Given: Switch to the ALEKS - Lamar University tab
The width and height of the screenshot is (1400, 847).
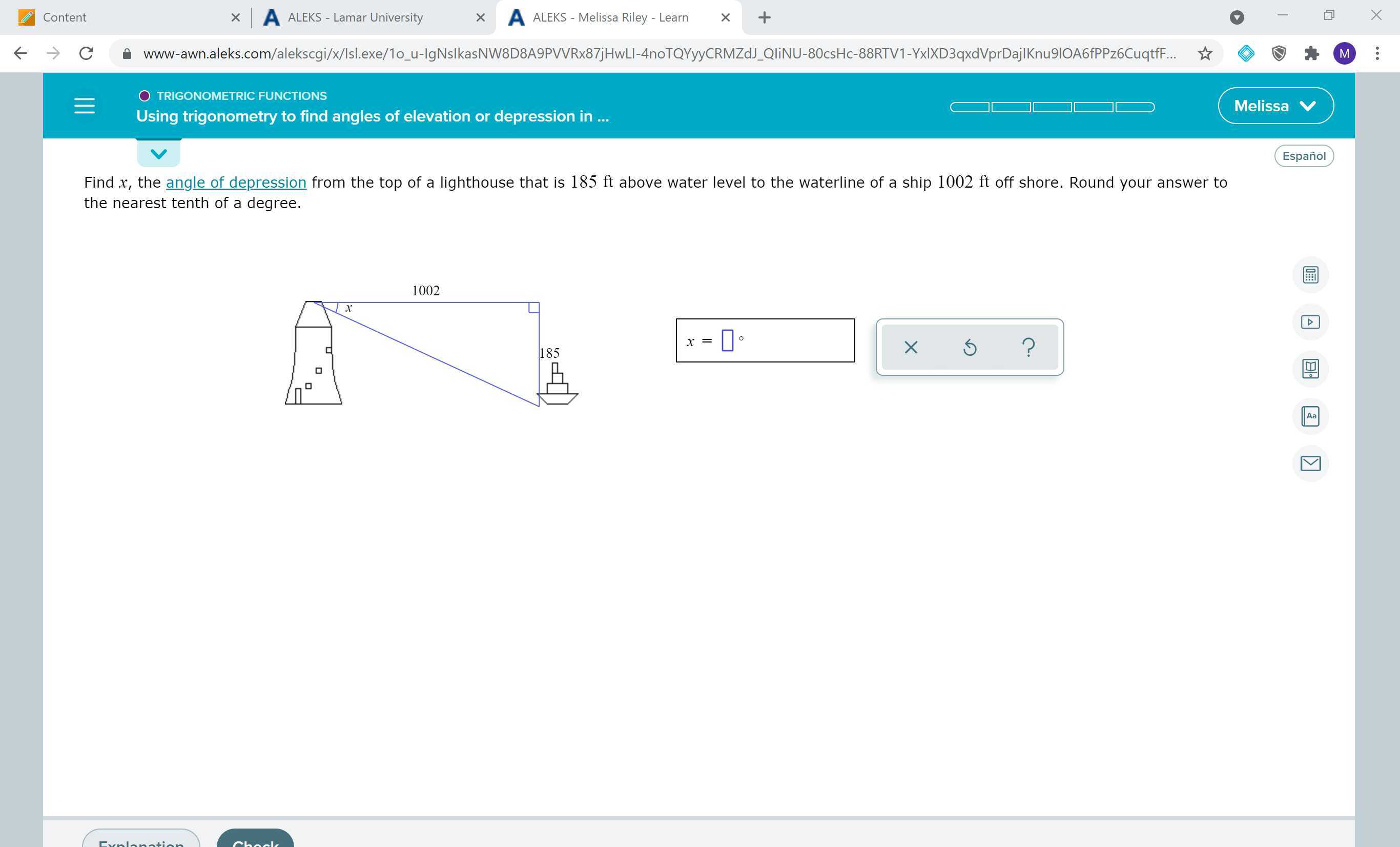Looking at the screenshot, I should [355, 17].
